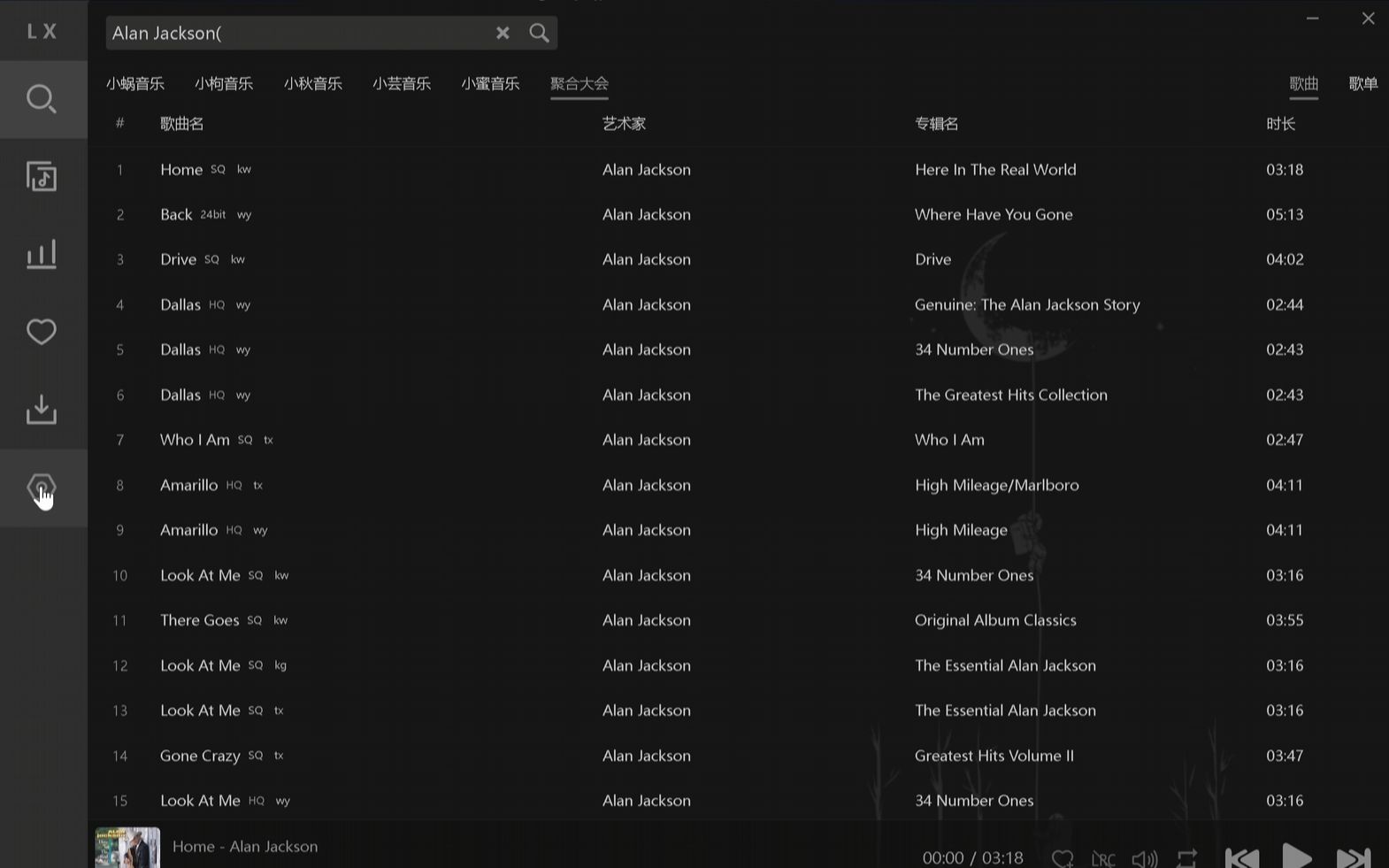Add current song to favorites

coord(1063,857)
